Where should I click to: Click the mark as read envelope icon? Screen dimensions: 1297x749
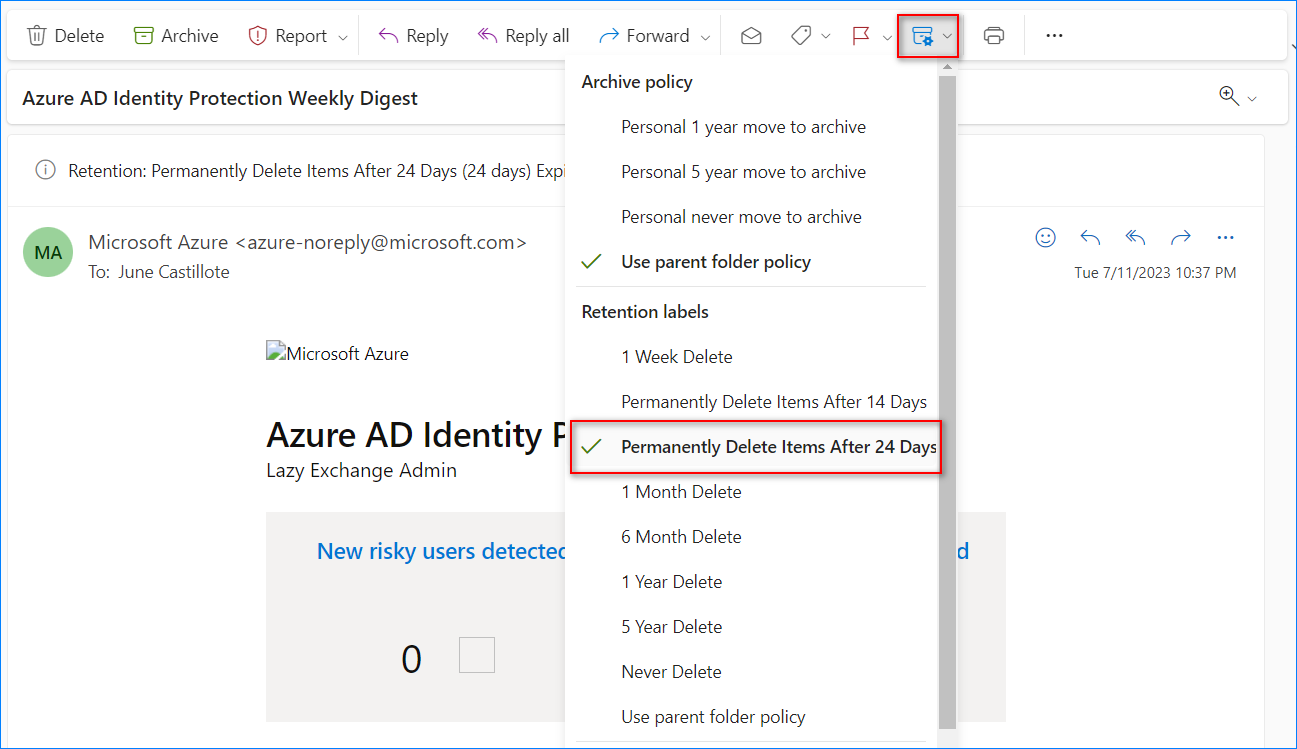point(751,36)
